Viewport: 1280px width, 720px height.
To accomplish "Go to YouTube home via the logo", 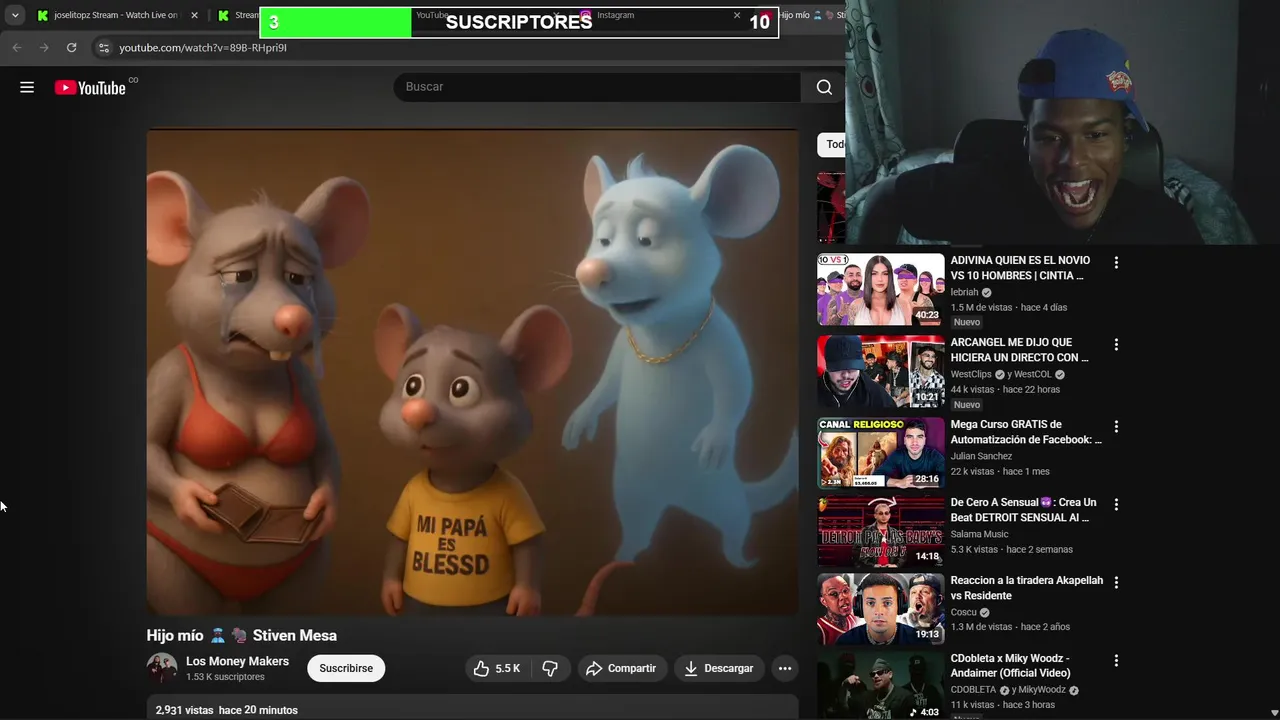I will [90, 88].
